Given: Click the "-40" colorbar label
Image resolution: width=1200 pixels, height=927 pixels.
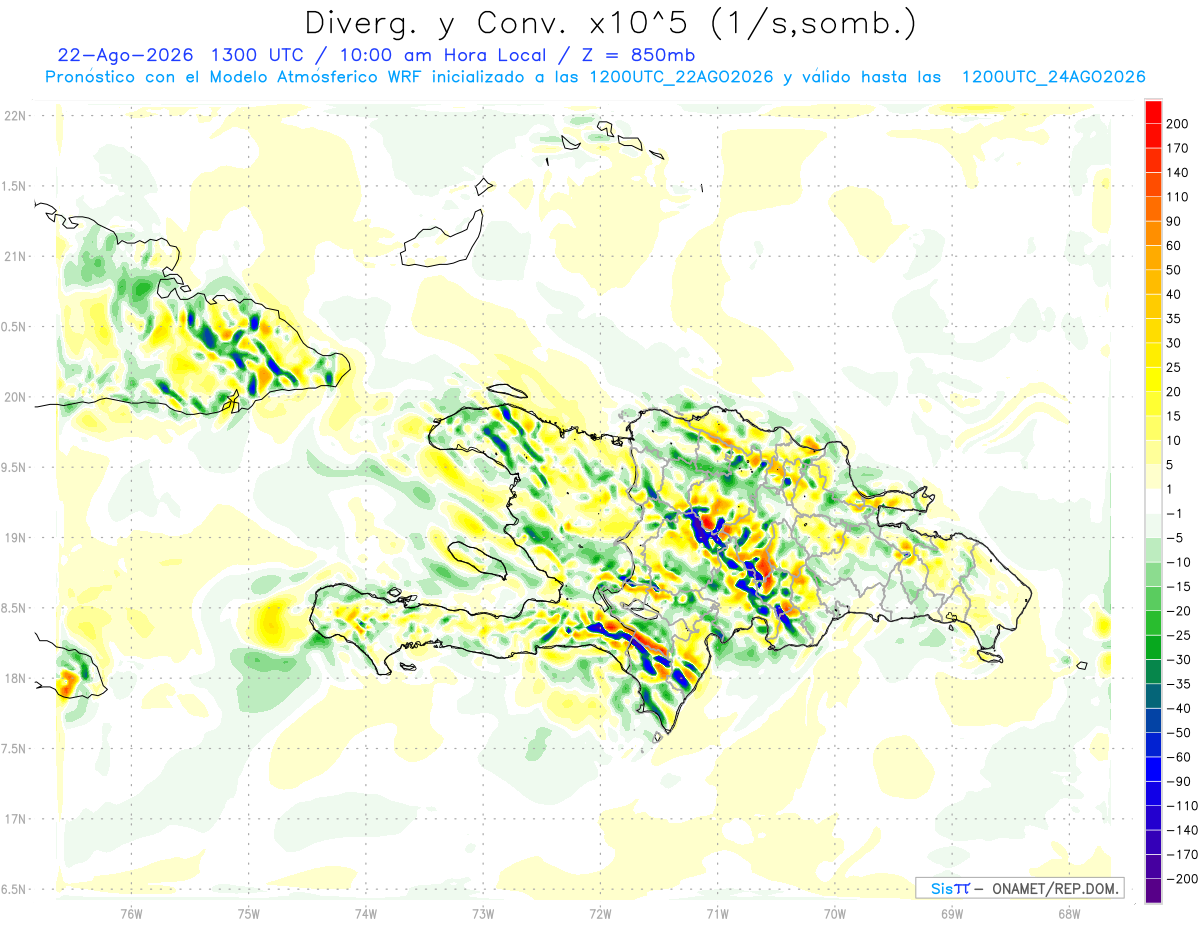Looking at the screenshot, I should click(1177, 709).
